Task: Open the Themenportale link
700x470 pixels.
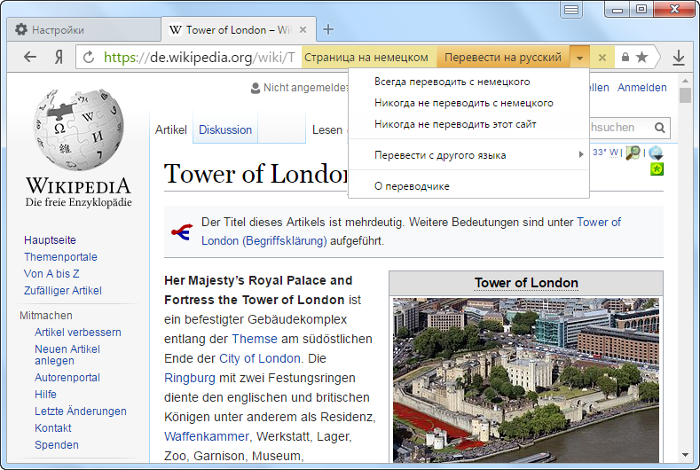Action: 61,257
